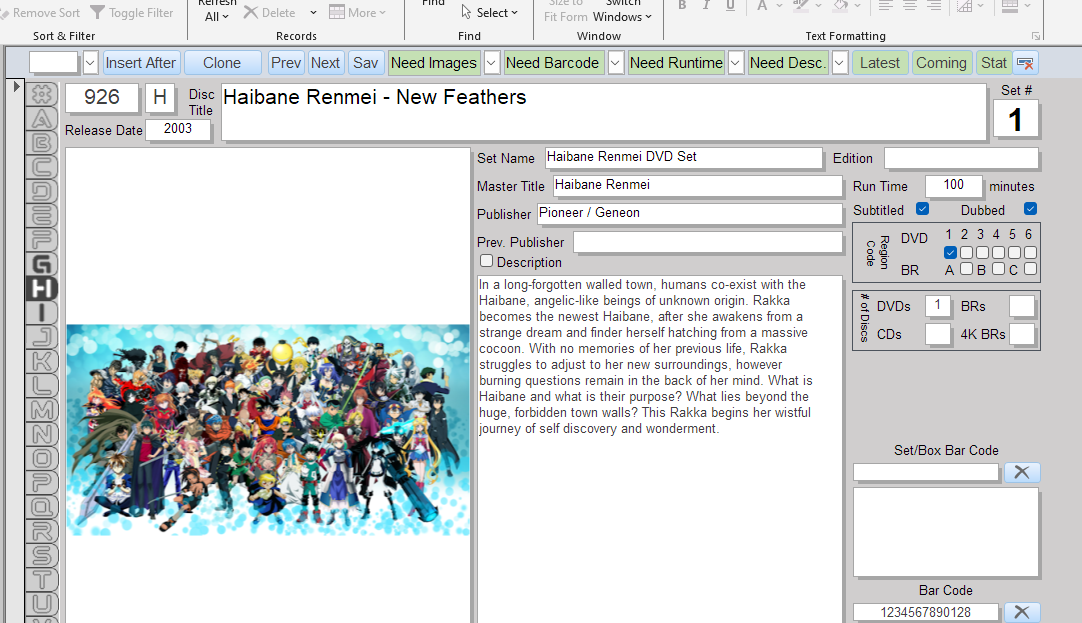Jump to titles starting with D
Viewport: 1082px width, 623px height.
pos(42,191)
